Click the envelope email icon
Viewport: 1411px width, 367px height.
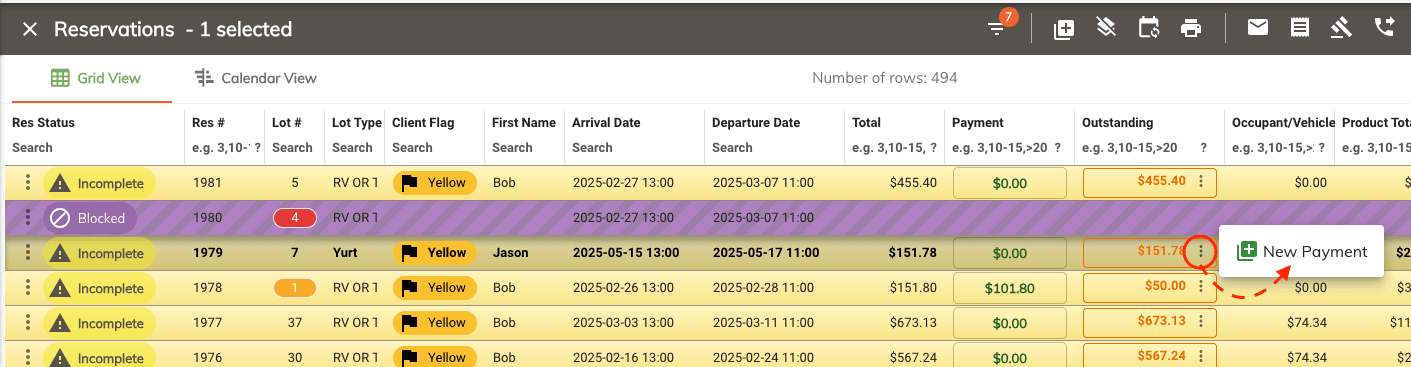click(1258, 28)
